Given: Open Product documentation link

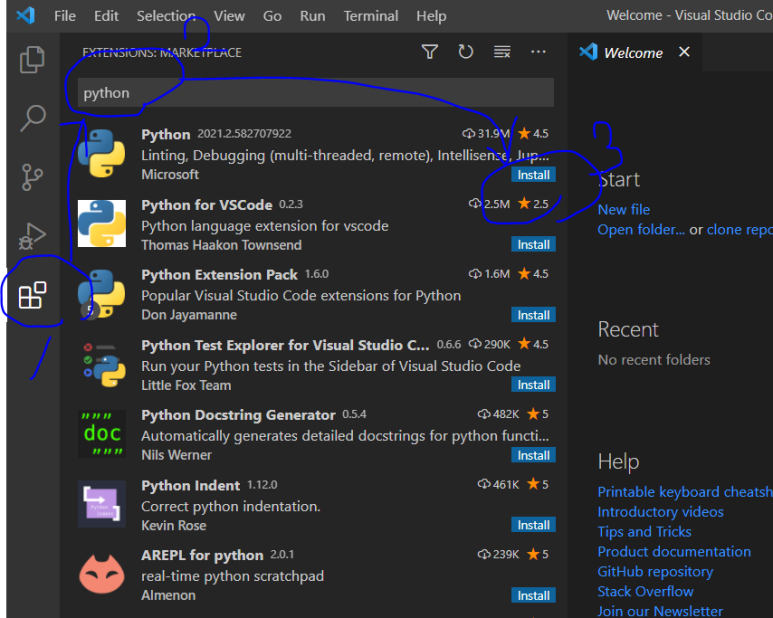Looking at the screenshot, I should point(674,551).
